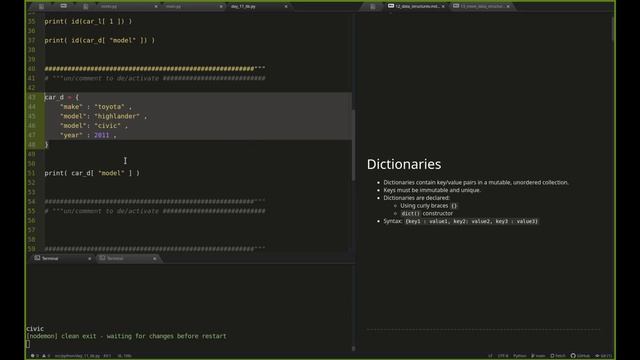Close the first Terminal tab
The image size is (640, 360).
tap(89, 258)
